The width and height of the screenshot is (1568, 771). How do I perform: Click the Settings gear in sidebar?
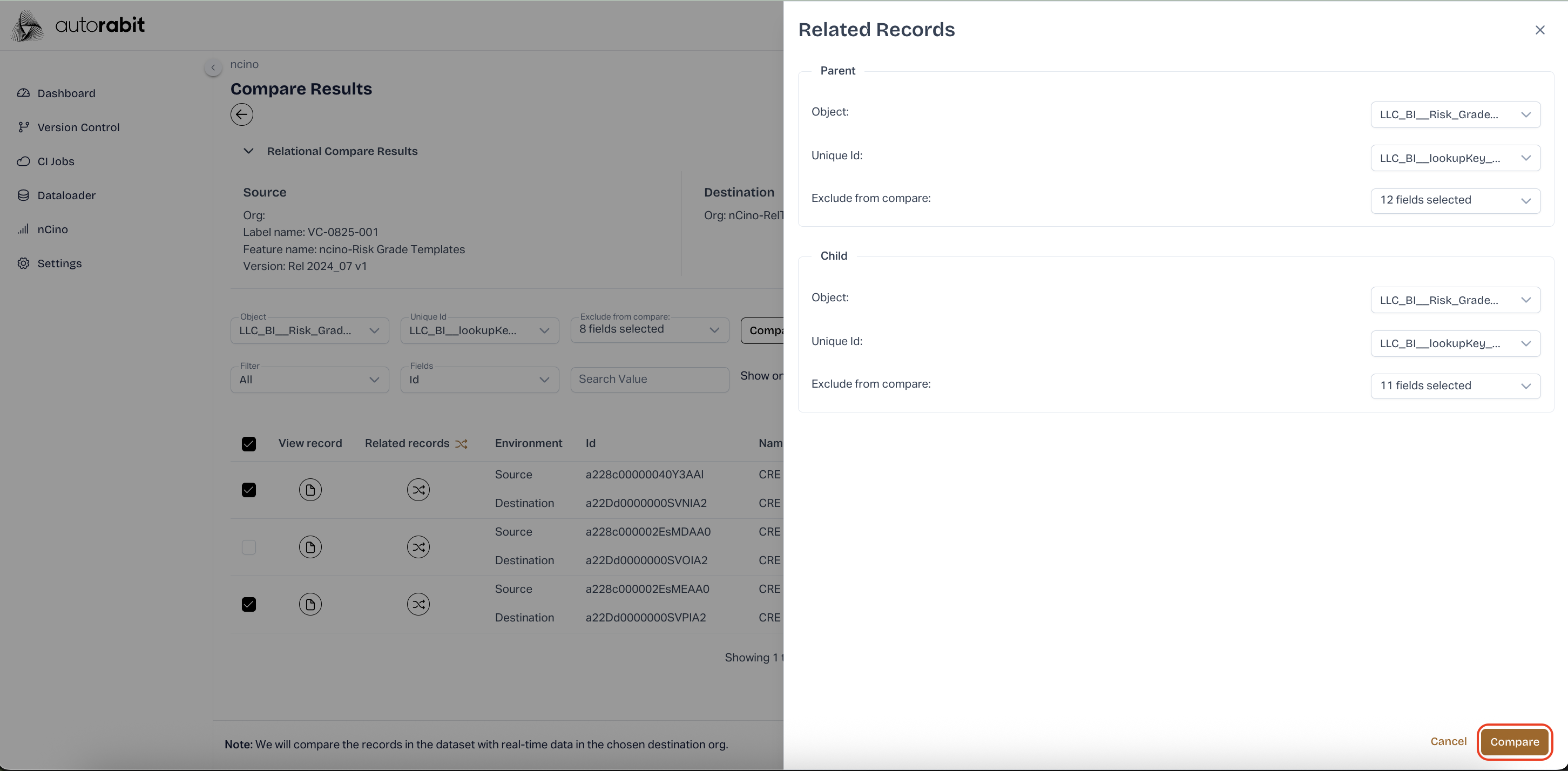[x=23, y=263]
